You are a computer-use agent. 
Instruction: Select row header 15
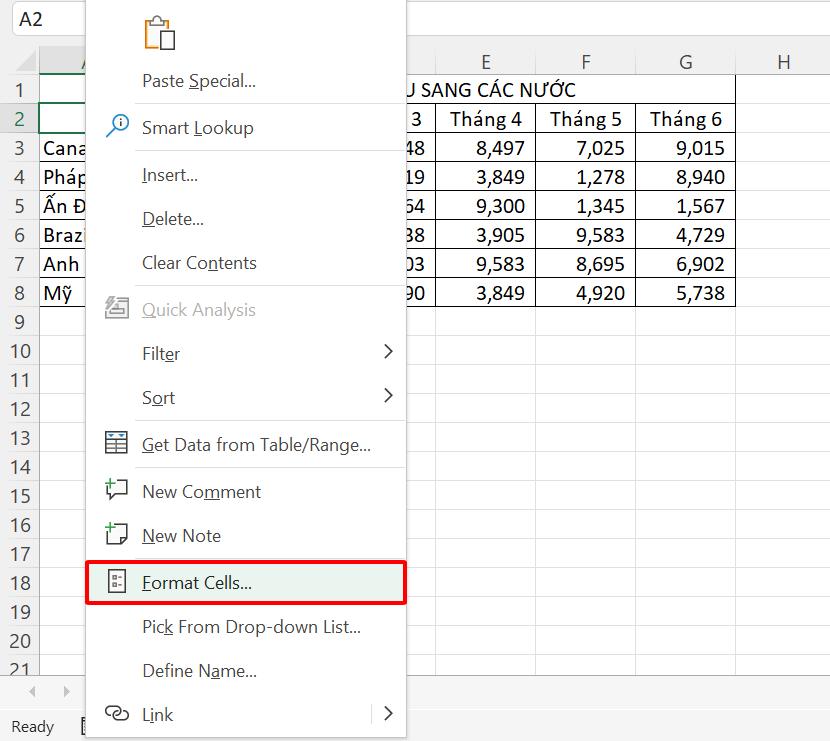[19, 496]
